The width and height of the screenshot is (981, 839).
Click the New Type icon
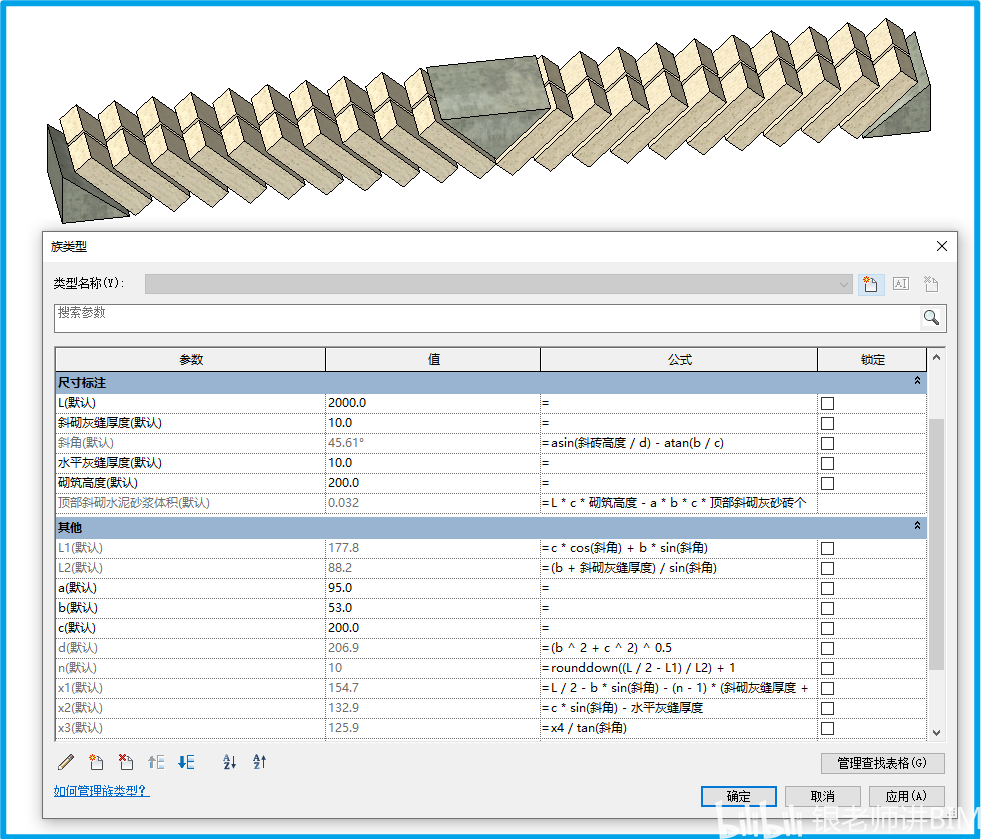pos(871,284)
